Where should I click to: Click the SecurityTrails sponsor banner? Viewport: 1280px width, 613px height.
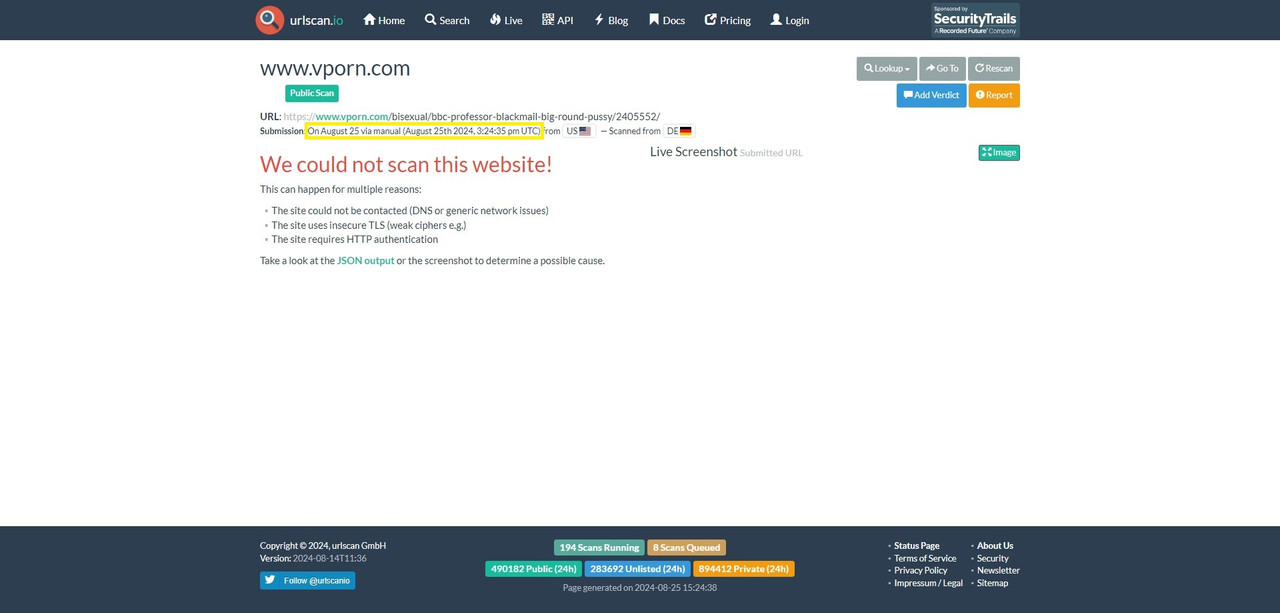[x=975, y=20]
